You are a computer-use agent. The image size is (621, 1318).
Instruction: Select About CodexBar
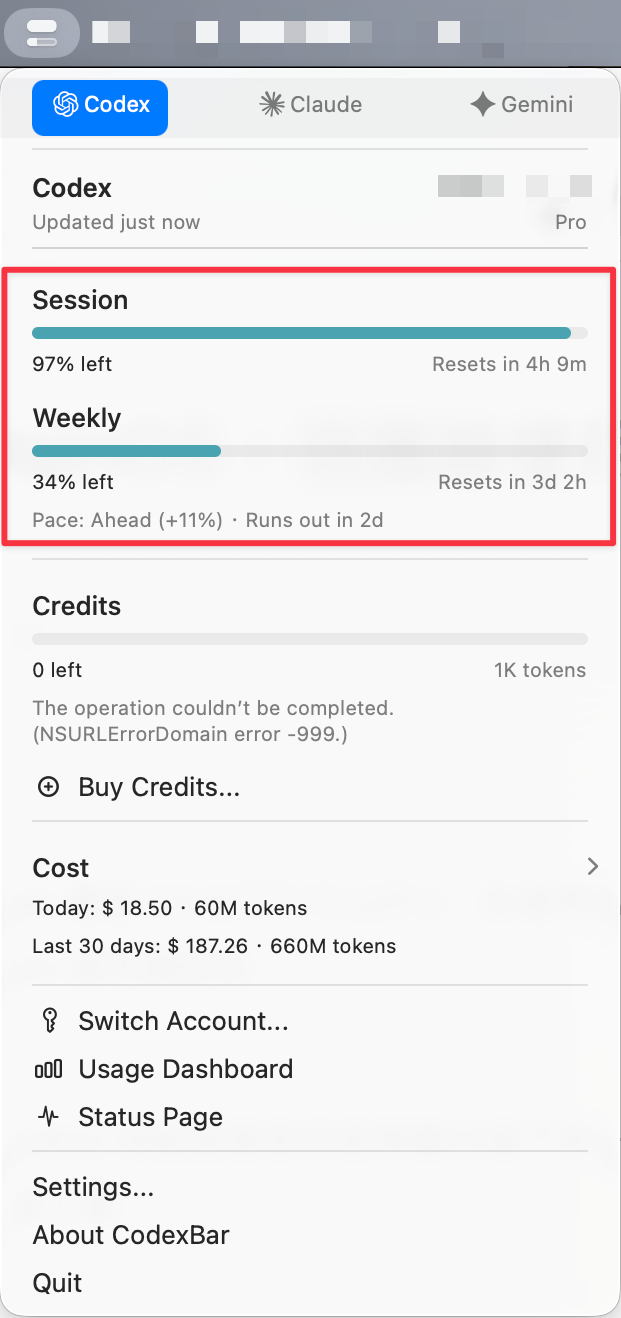coord(131,1235)
